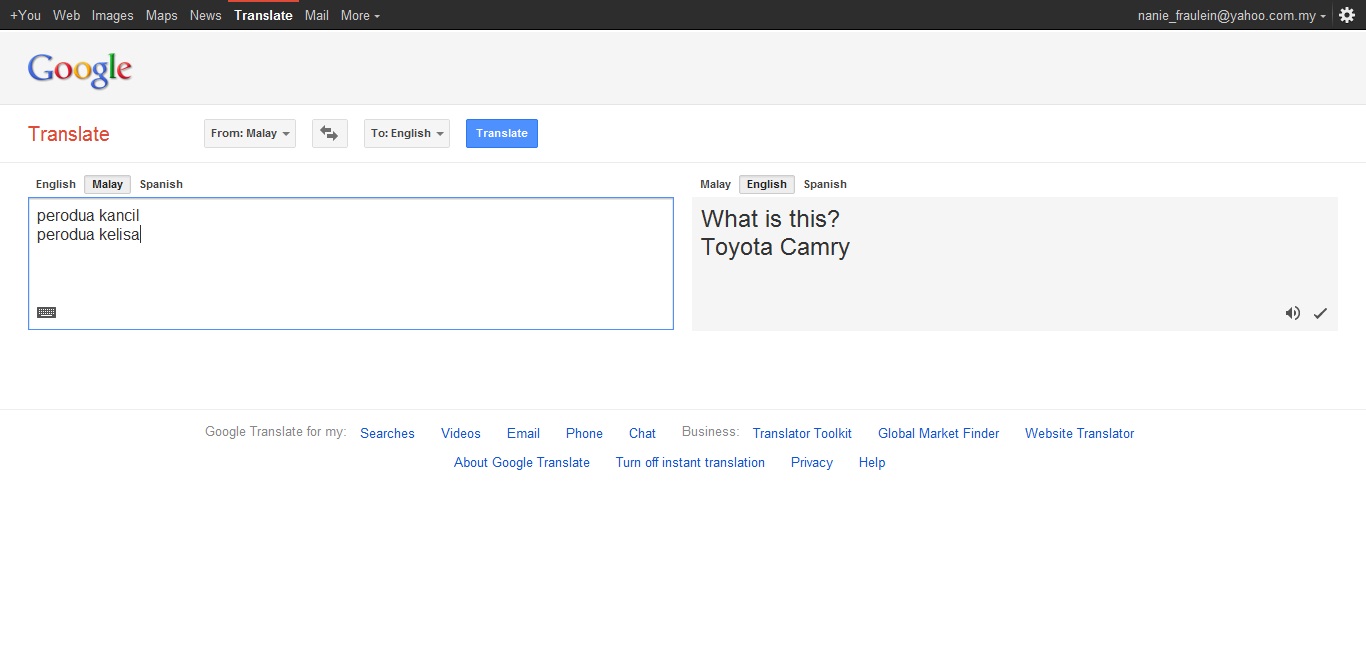Click the Google logo
Image resolution: width=1366 pixels, height=667 pixels.
click(80, 70)
